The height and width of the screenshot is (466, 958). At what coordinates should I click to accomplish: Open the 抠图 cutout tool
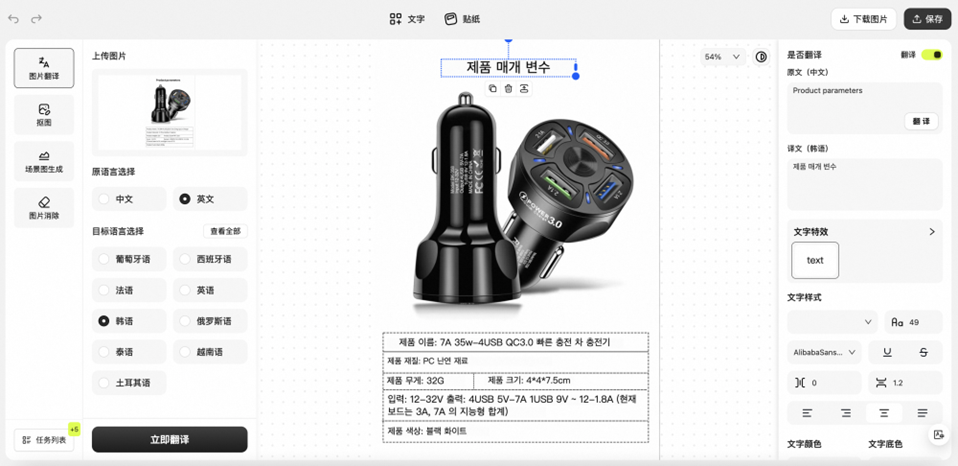[44, 115]
